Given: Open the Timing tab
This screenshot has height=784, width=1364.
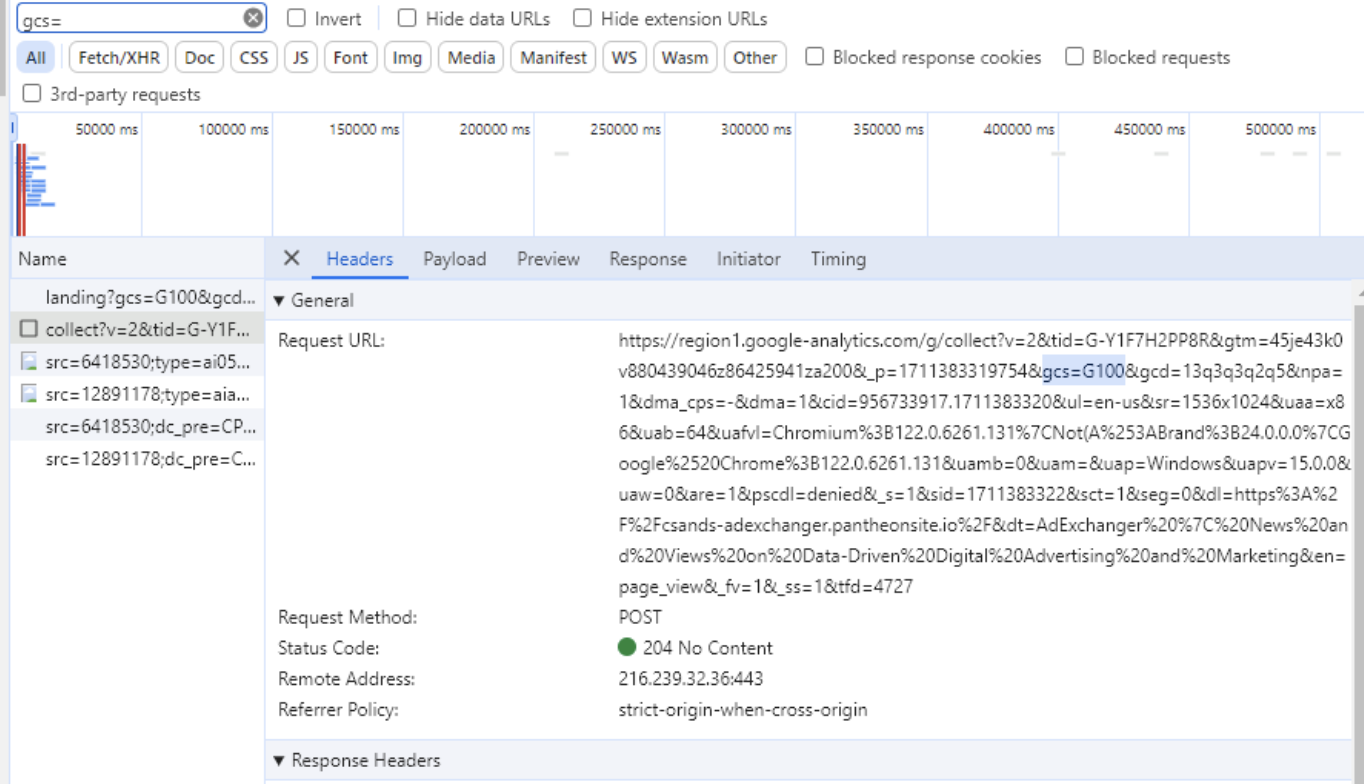Looking at the screenshot, I should tap(838, 259).
